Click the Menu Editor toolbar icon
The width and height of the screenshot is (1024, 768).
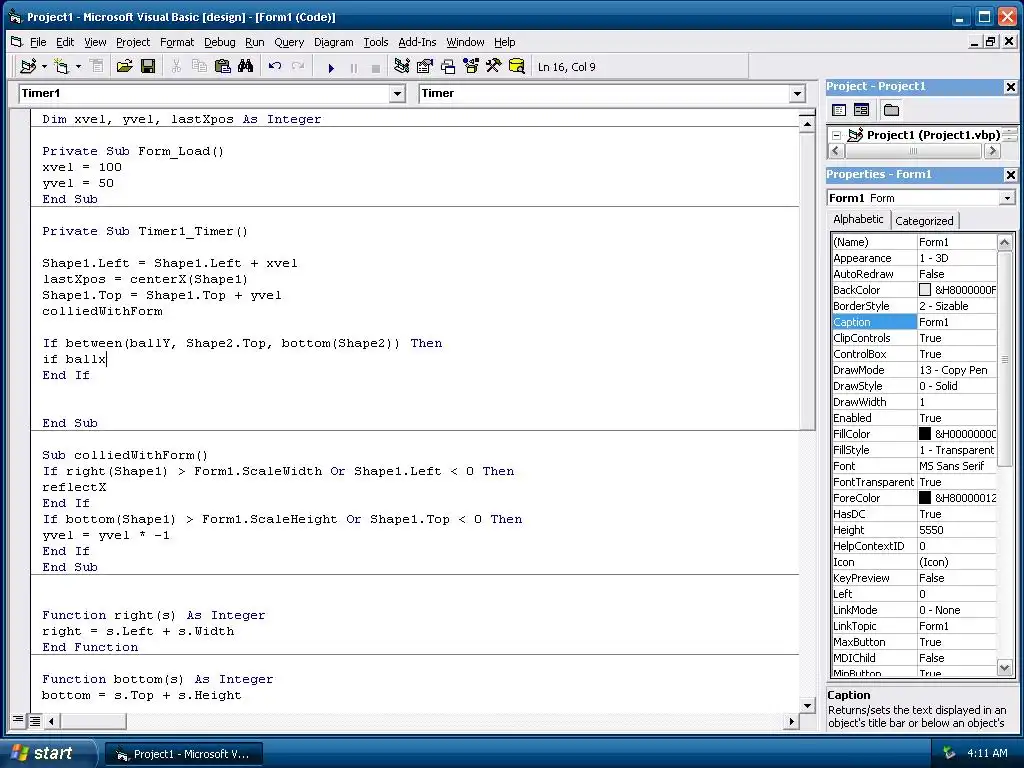pyautogui.click(x=97, y=67)
